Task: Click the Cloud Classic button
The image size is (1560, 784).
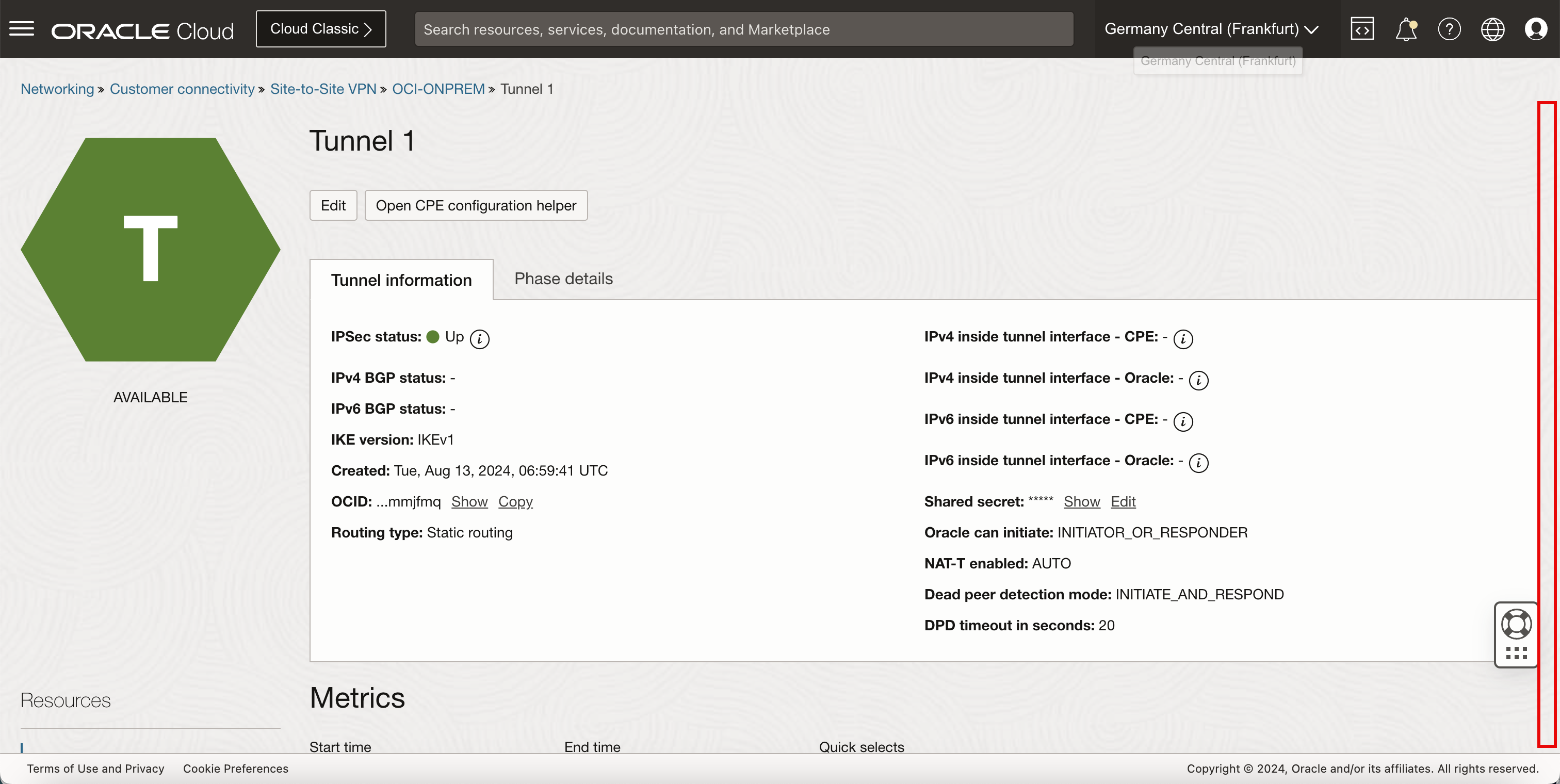Action: coord(321,29)
